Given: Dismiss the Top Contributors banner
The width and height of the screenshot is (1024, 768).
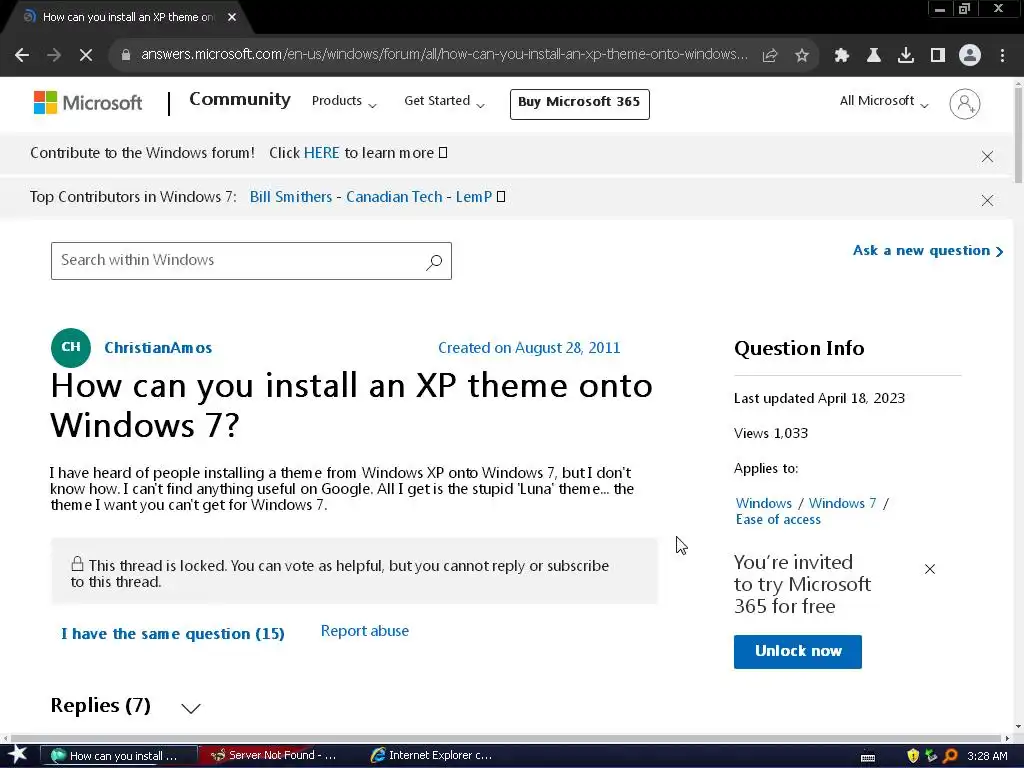Looking at the screenshot, I should (987, 200).
